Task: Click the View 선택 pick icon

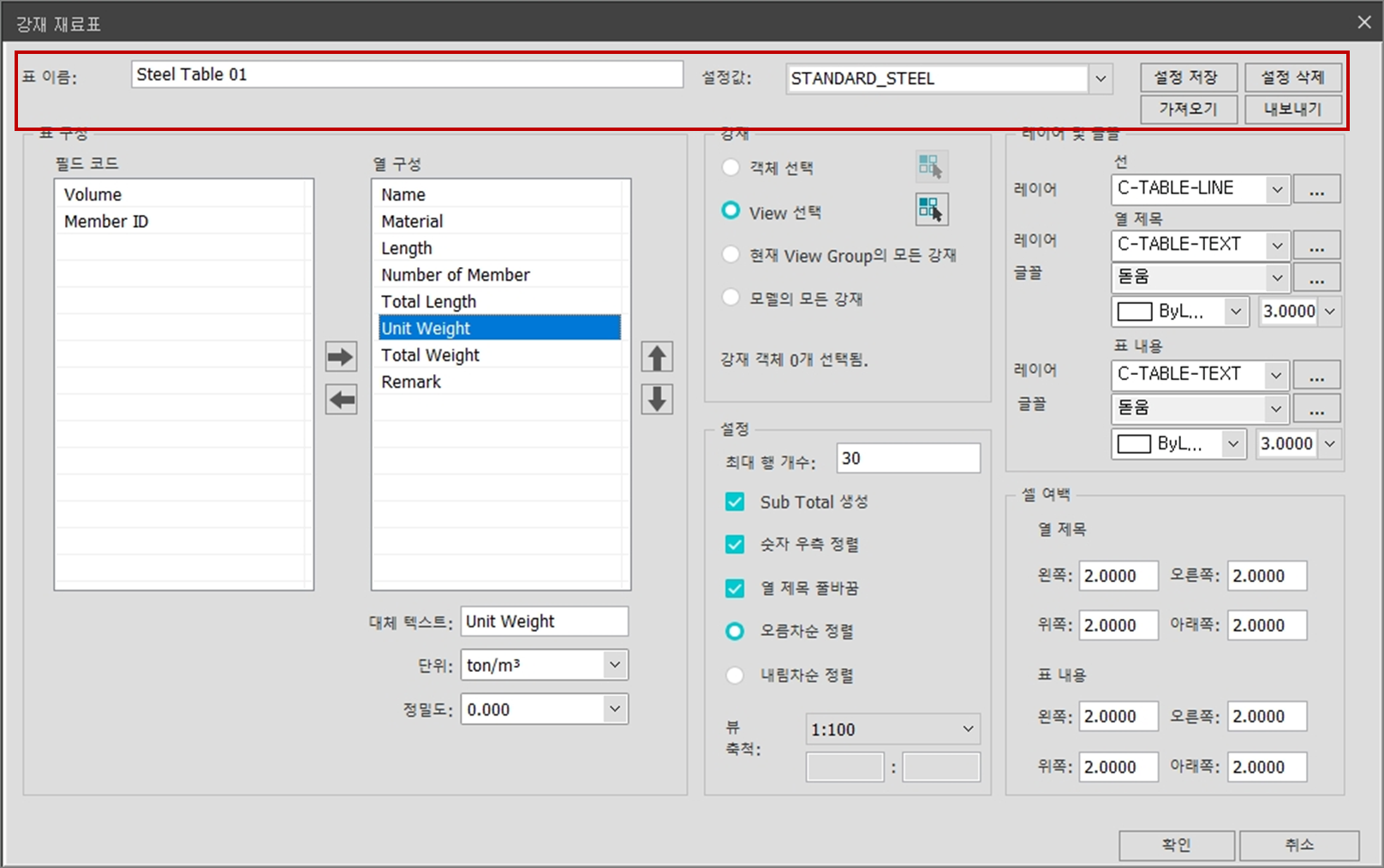Action: [x=931, y=209]
